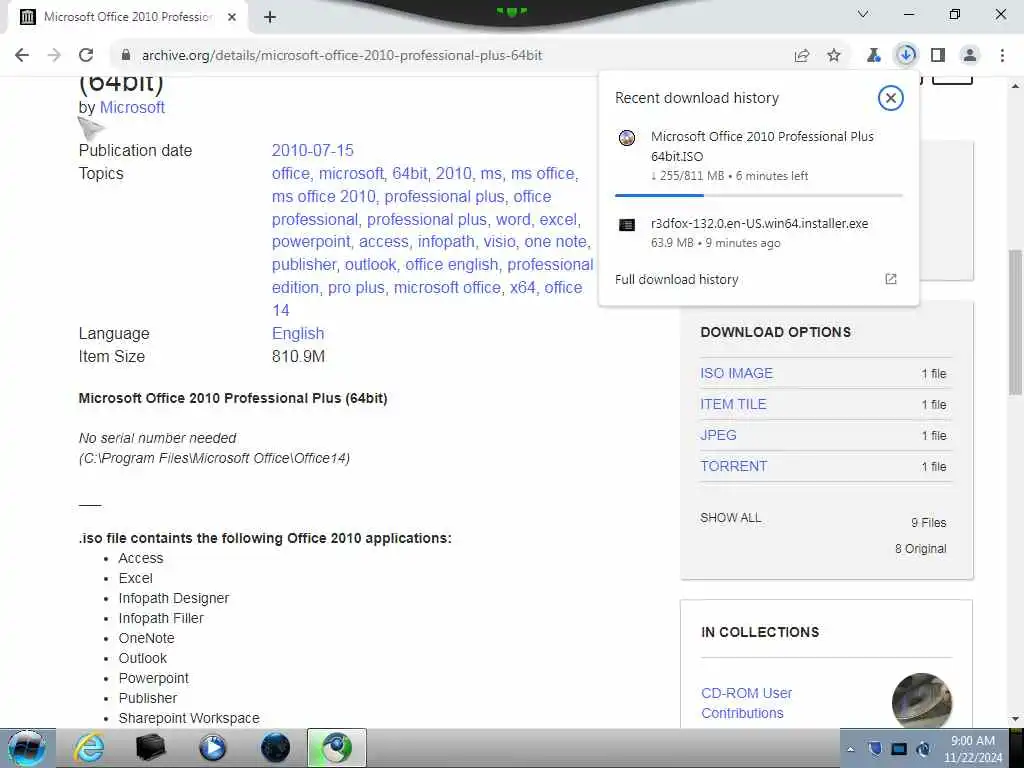Screen dimensions: 1024x768
Task: Download the ISO IMAGE option
Action: point(736,373)
